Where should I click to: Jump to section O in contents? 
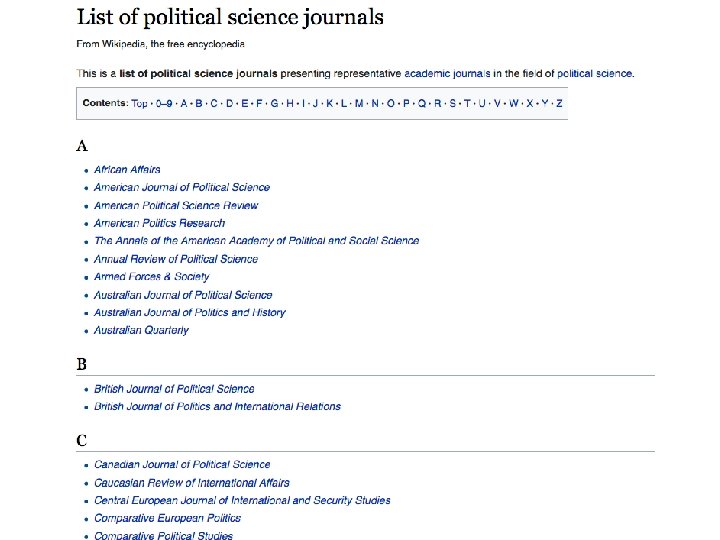coord(390,103)
